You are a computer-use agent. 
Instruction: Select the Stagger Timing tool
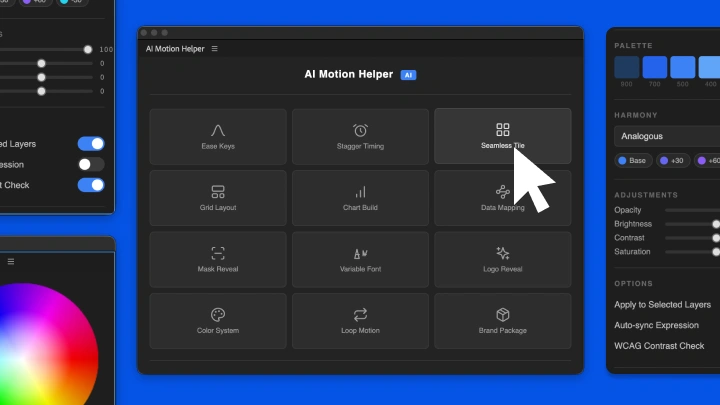pos(360,136)
